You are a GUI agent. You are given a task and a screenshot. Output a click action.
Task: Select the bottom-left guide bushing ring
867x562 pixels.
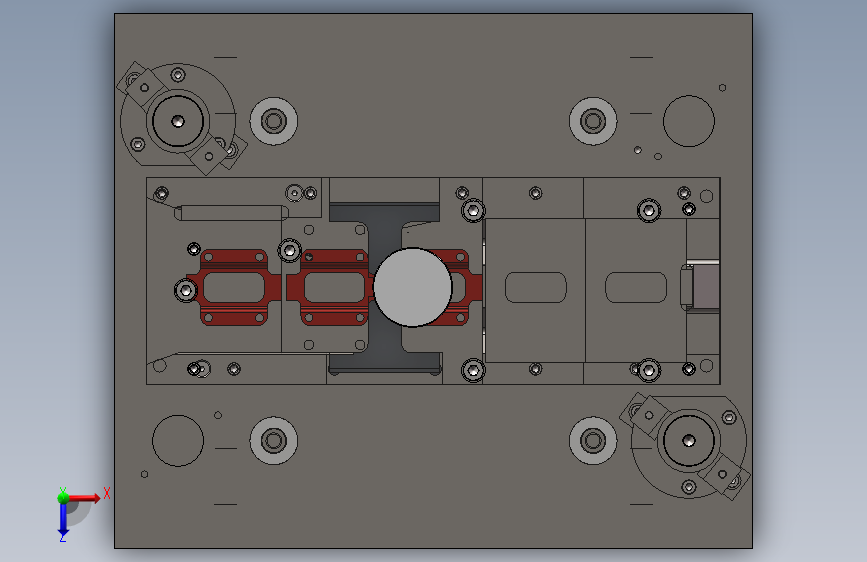274,441
